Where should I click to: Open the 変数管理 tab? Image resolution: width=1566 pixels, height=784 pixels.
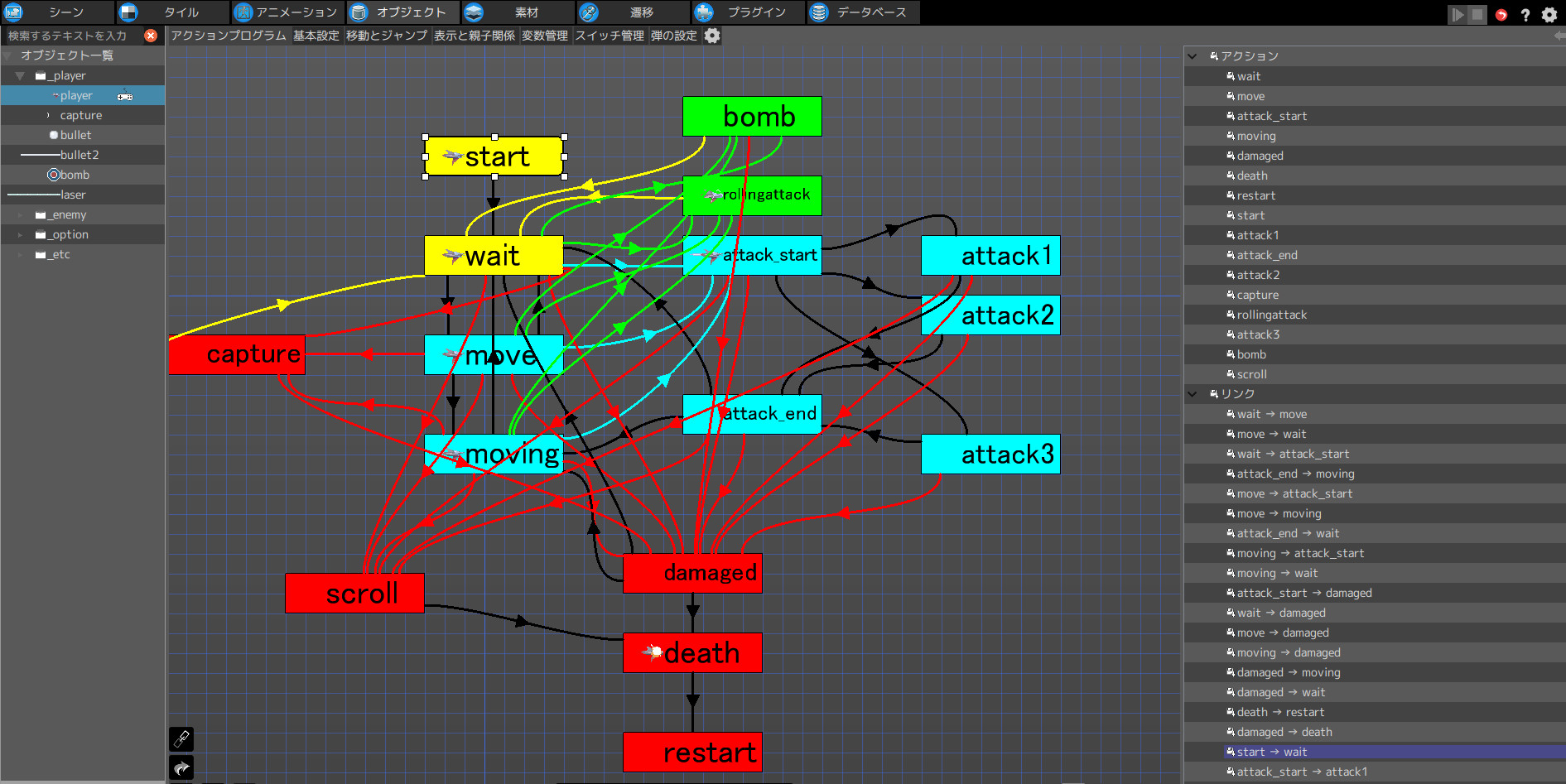544,36
